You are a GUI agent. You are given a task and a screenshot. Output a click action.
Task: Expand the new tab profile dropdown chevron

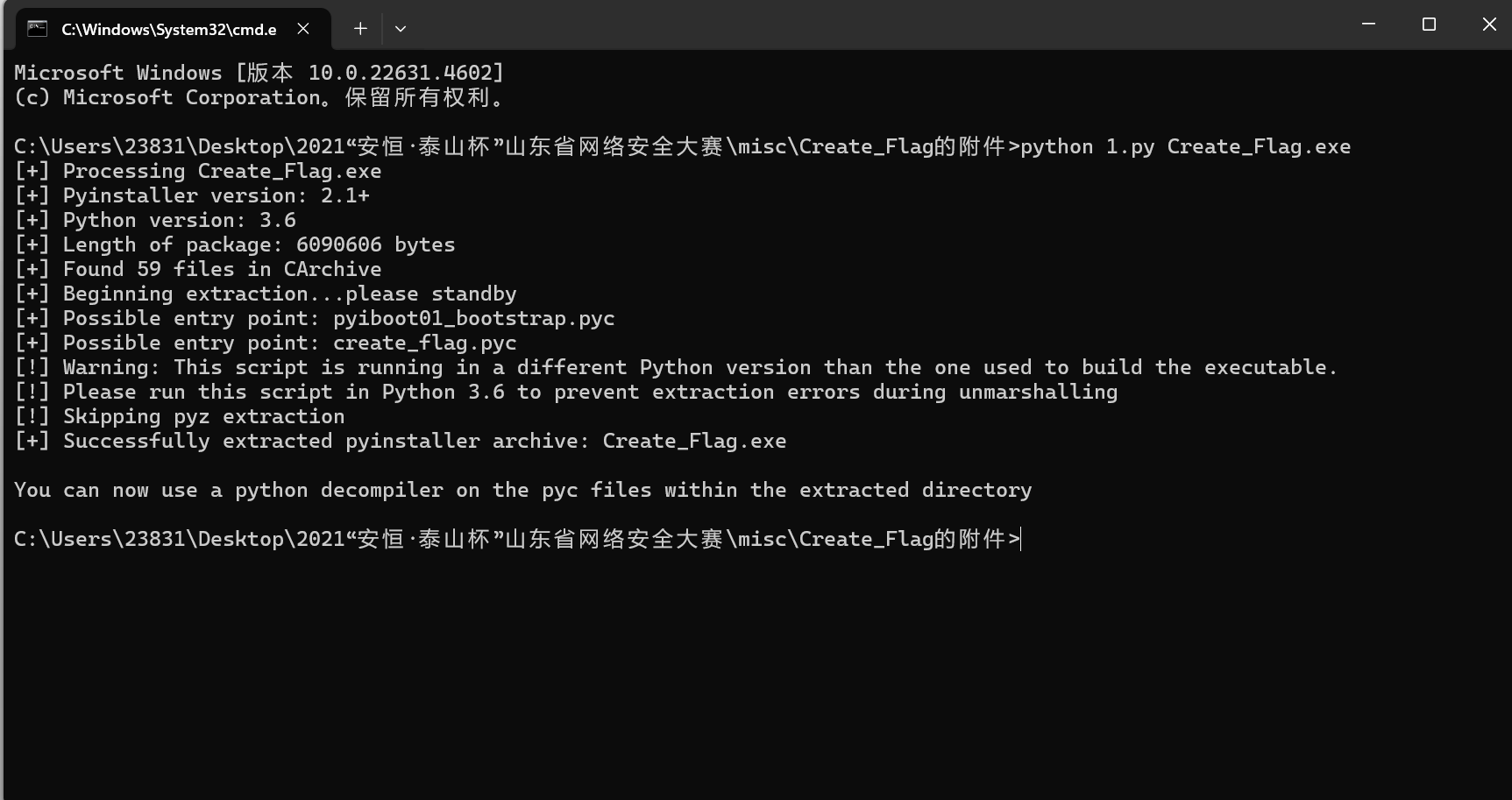point(401,29)
